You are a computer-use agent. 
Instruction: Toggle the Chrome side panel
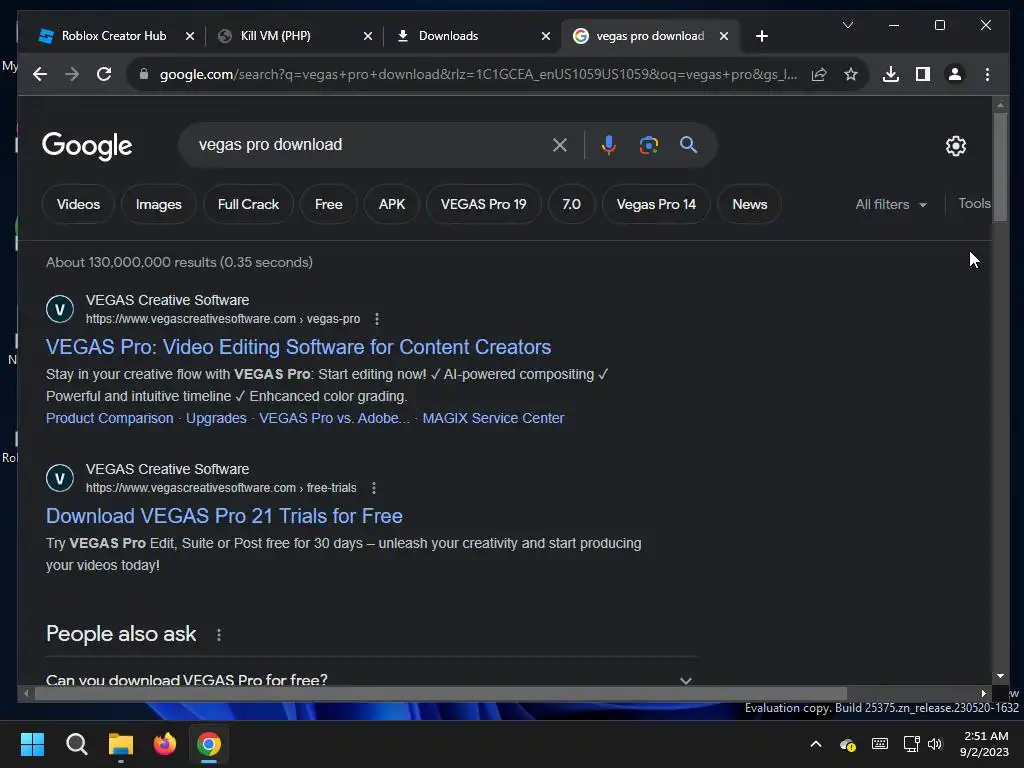coord(923,74)
